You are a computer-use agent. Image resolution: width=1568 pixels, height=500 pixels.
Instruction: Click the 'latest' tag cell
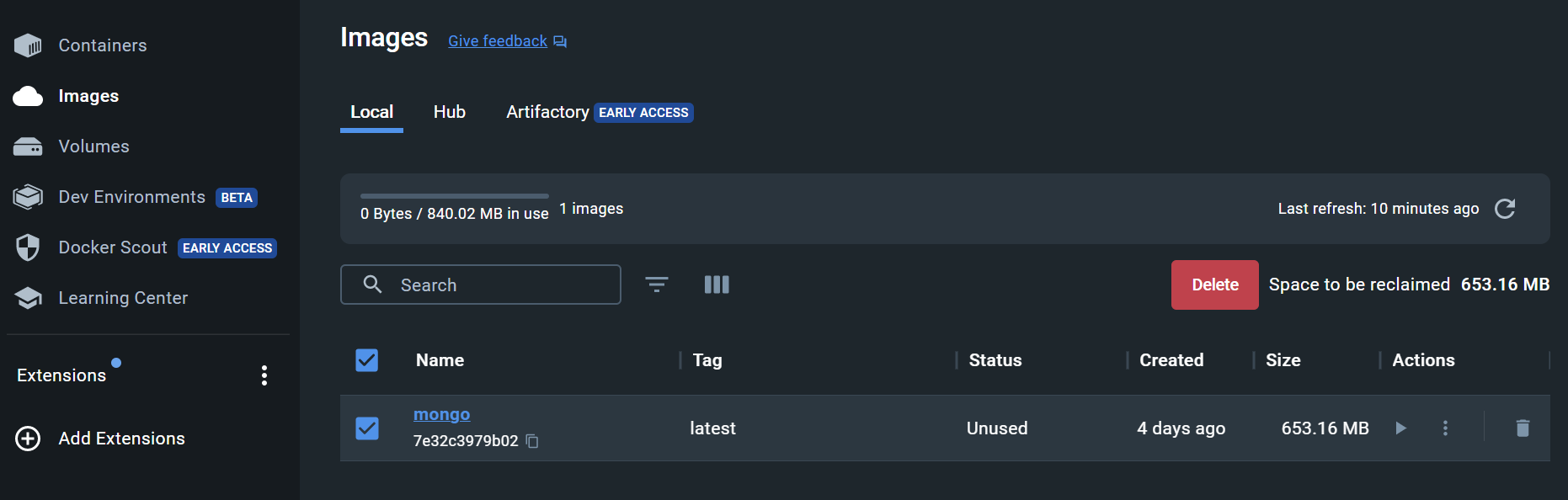pos(712,428)
